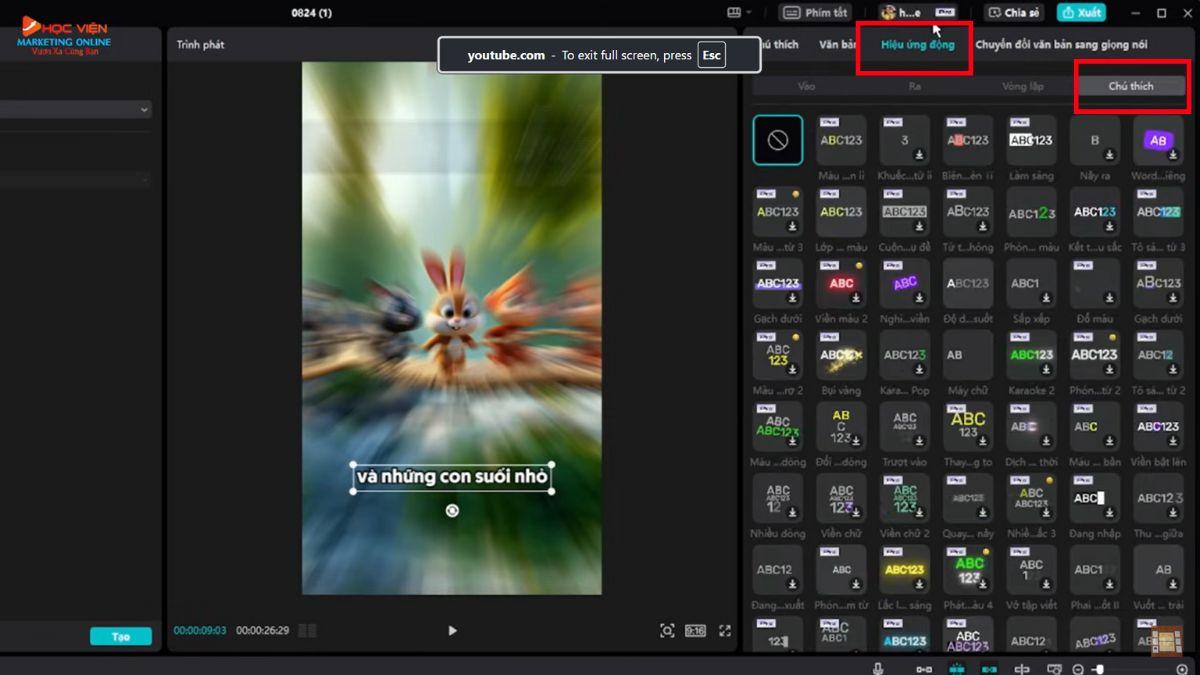The height and width of the screenshot is (675, 1200).
Task: Click the 9:16 aspect ratio icon
Action: pos(695,630)
